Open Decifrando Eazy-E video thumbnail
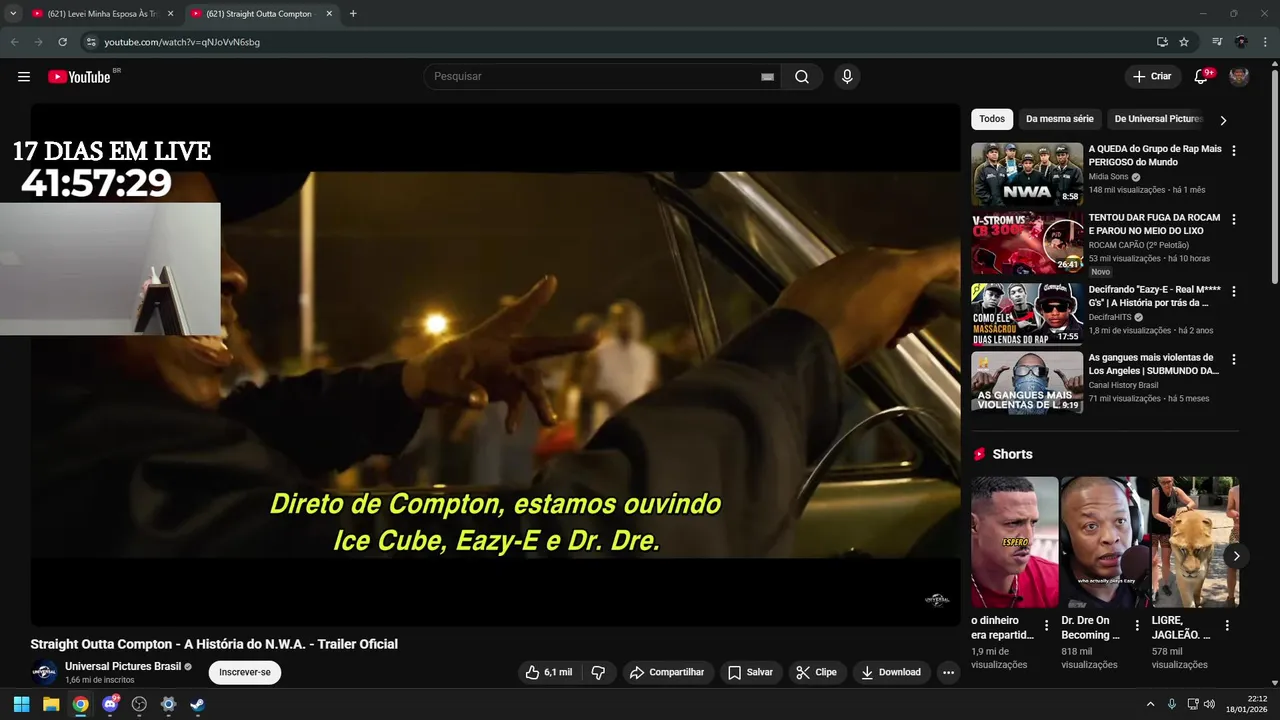 click(x=1027, y=314)
